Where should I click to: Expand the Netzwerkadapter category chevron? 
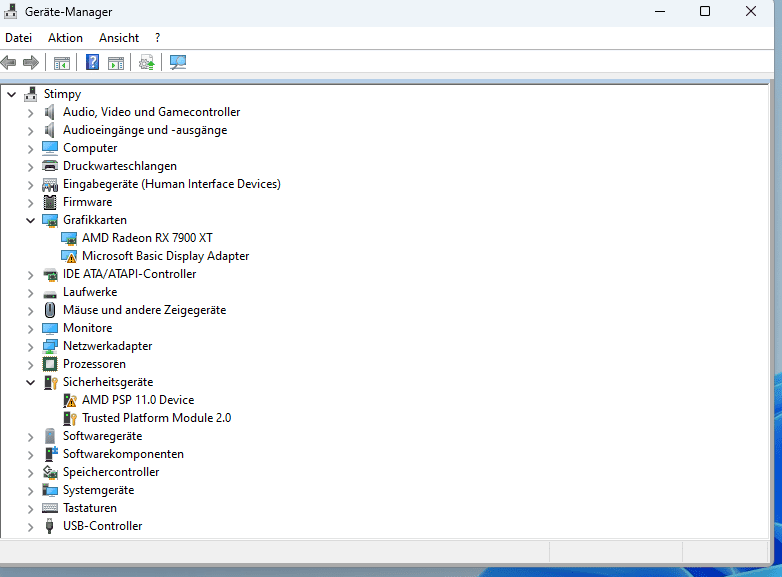(30, 347)
